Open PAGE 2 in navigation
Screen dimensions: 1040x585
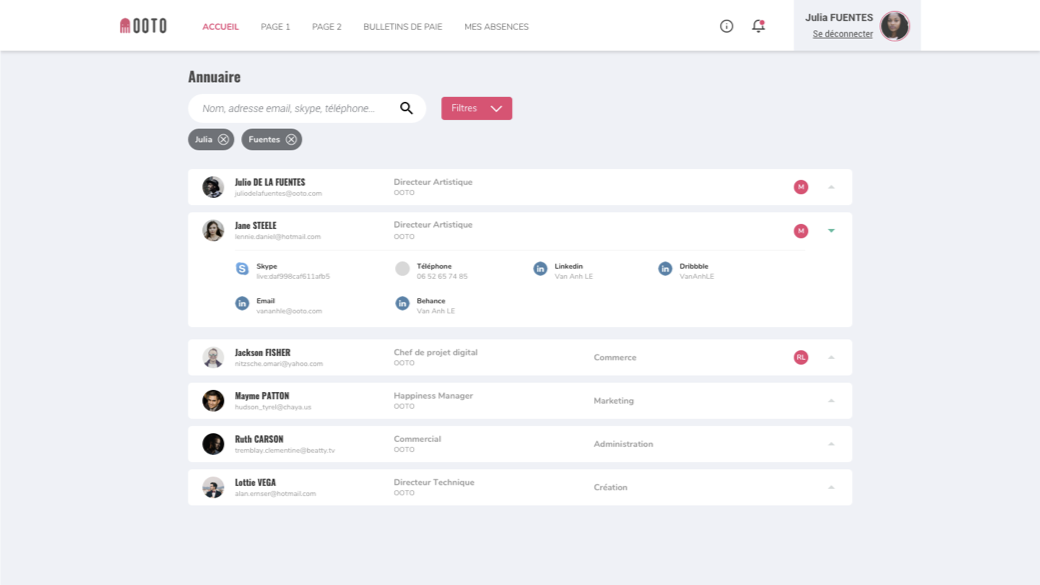tap(326, 27)
